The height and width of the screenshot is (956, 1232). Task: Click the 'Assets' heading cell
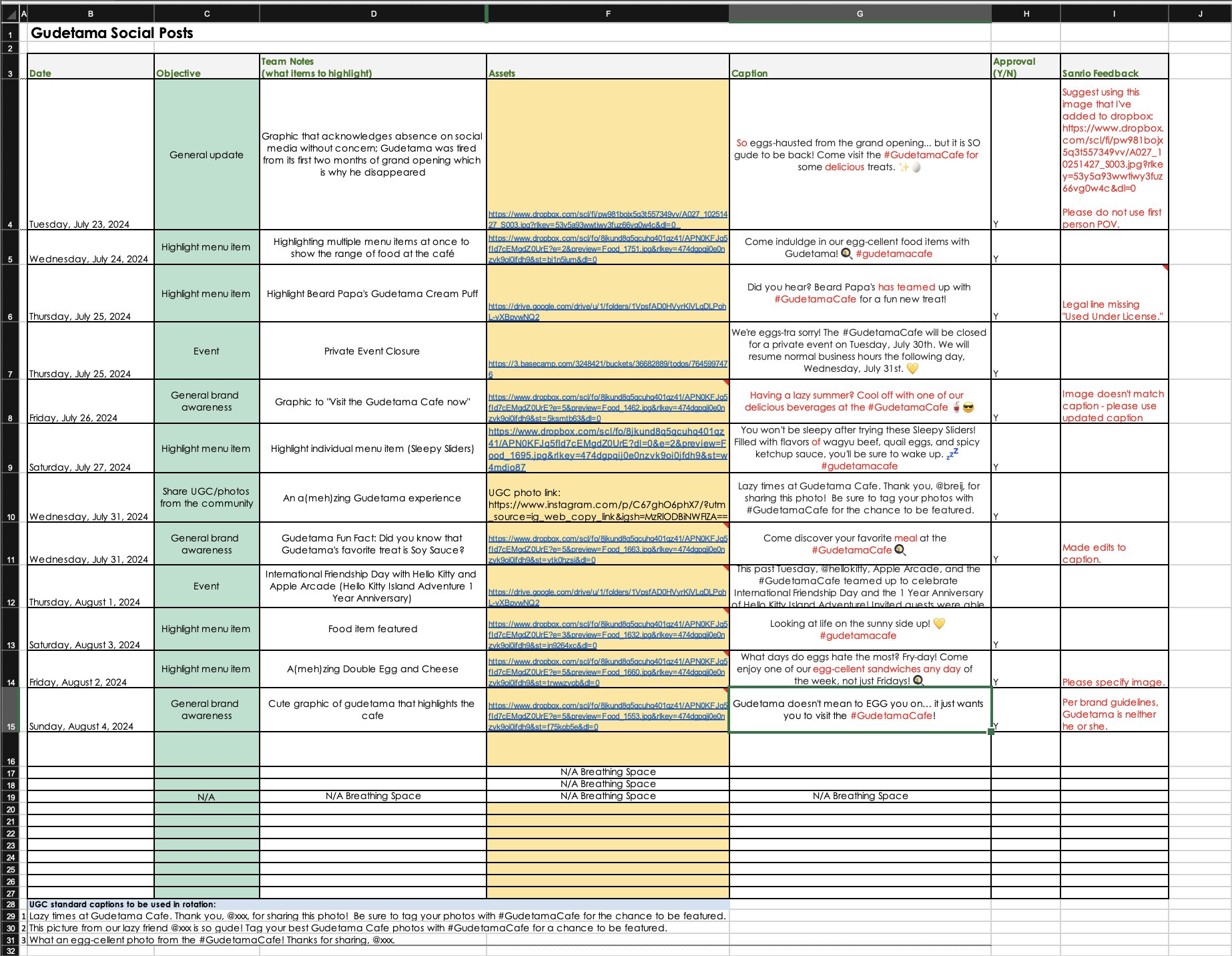pyautogui.click(x=608, y=67)
